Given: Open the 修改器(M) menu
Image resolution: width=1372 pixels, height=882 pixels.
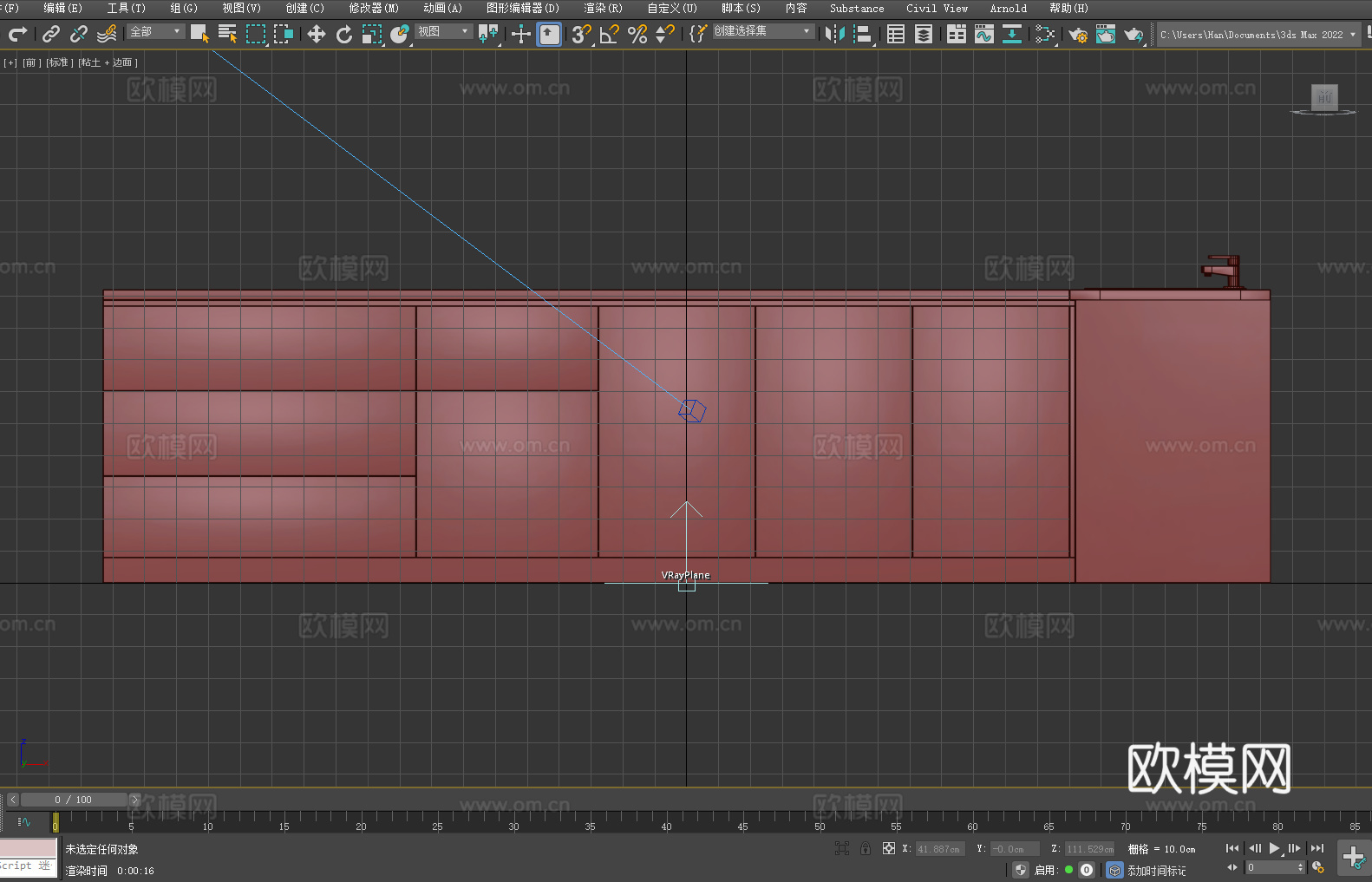Looking at the screenshot, I should point(374,8).
